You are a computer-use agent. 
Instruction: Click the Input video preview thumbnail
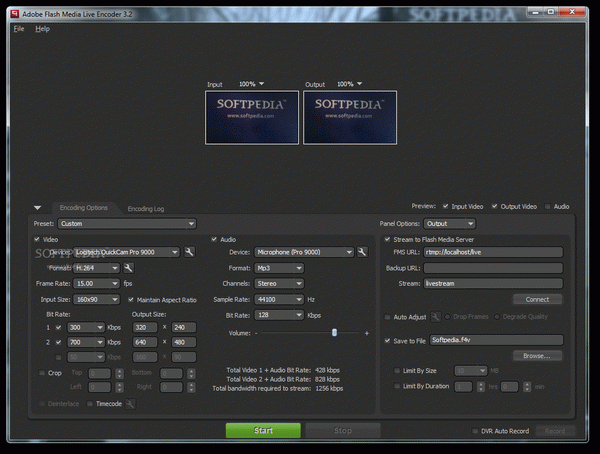252,118
